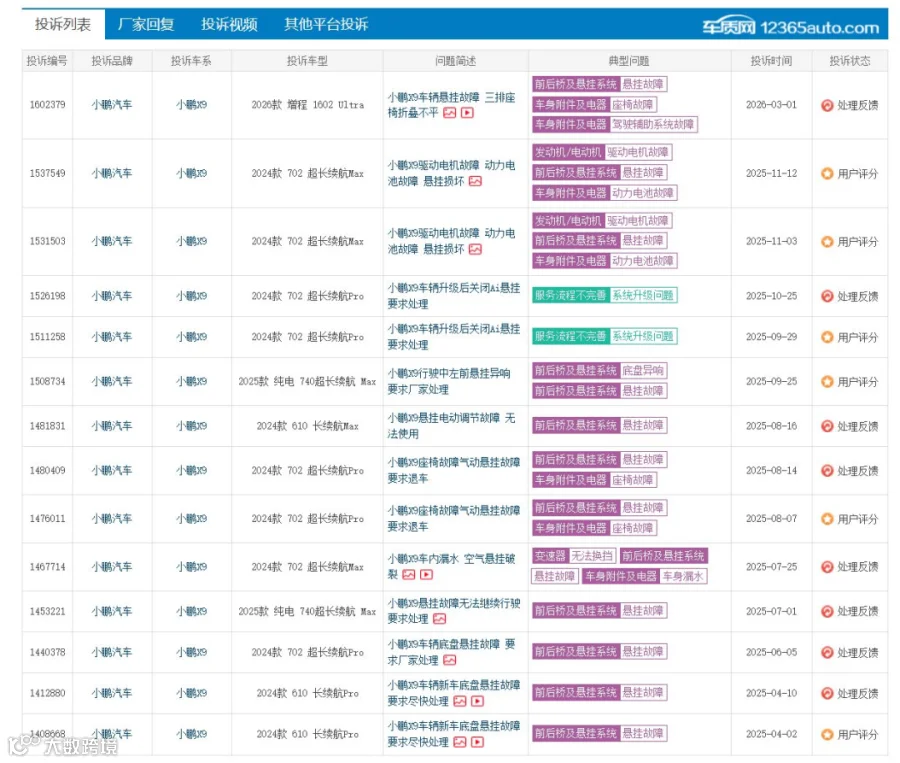Image resolution: width=900 pixels, height=763 pixels.
Task: Open 小鹏X9 series link in row 1480409
Action: coord(191,471)
